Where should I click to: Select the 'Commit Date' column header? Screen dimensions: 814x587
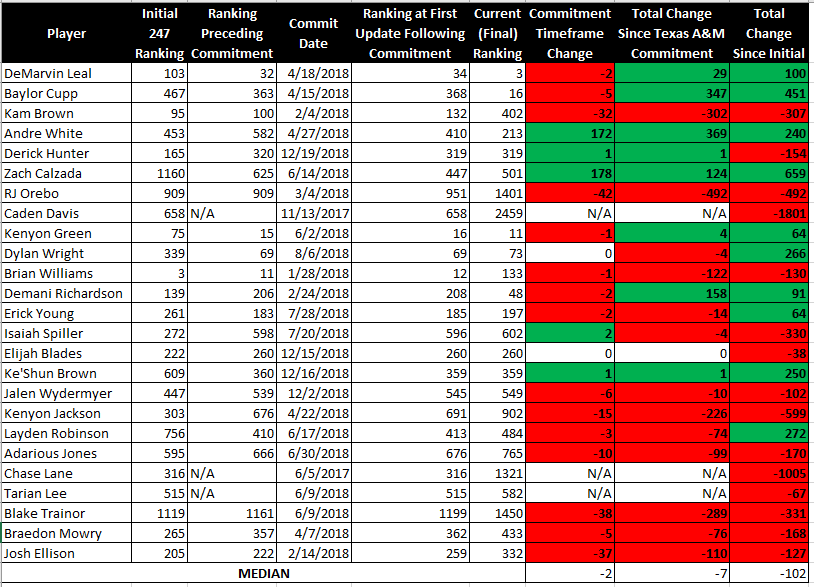314,33
